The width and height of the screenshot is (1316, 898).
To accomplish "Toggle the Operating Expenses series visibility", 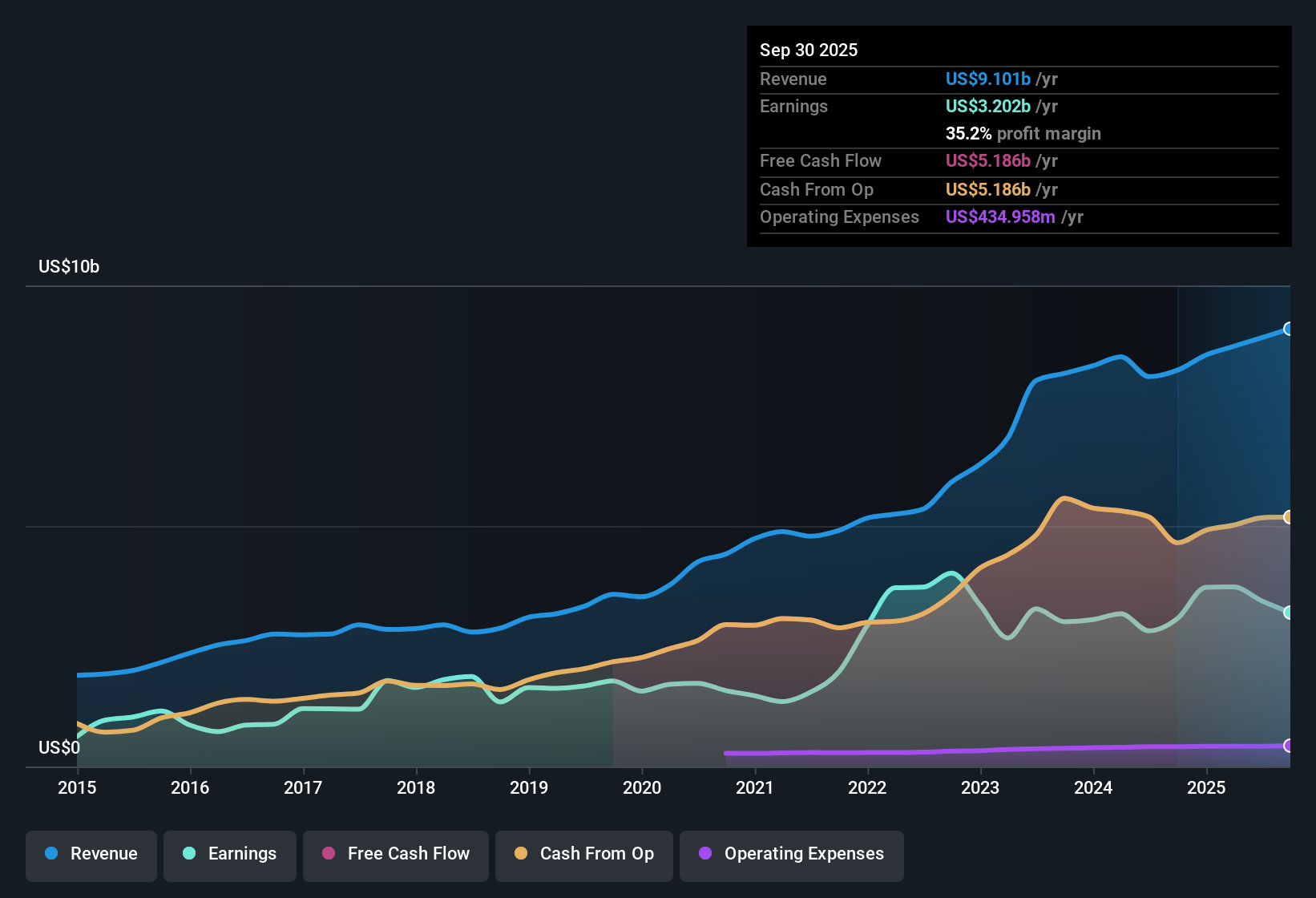I will (792, 854).
